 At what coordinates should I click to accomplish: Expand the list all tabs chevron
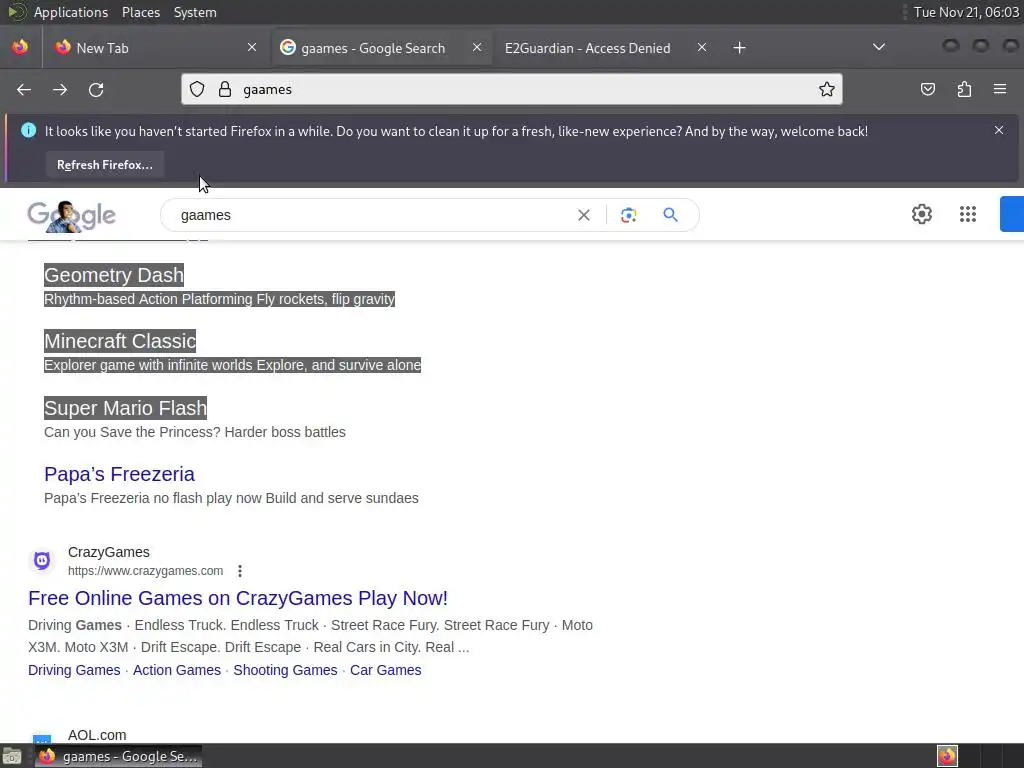[x=879, y=47]
